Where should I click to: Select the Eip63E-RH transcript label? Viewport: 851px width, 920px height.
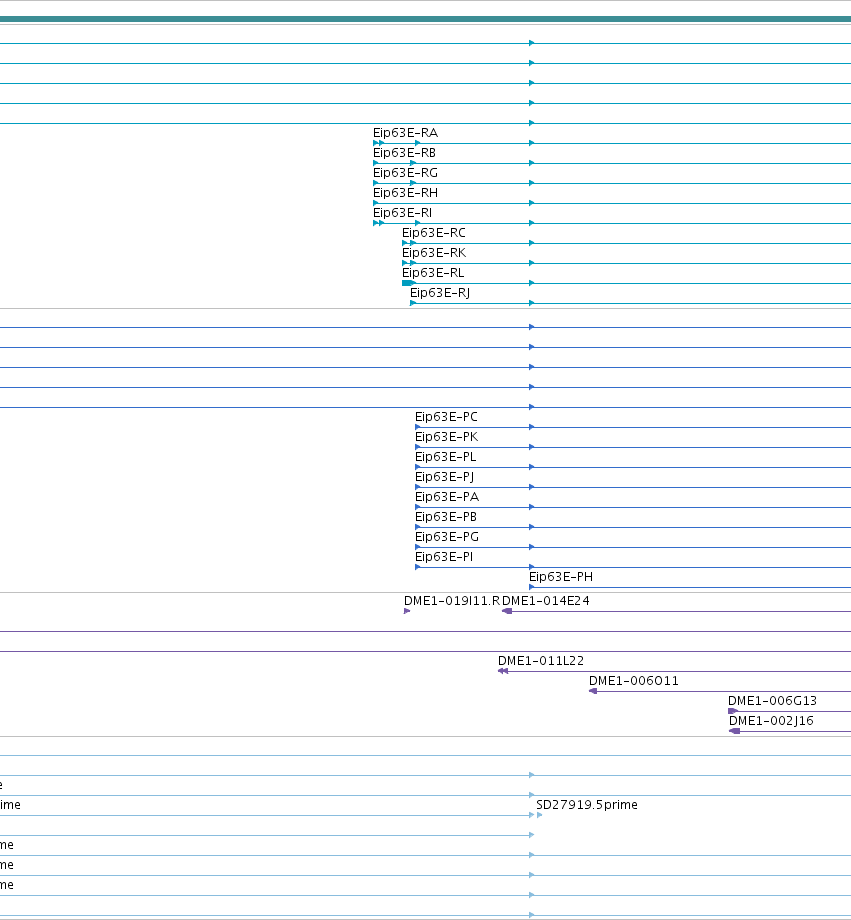click(x=406, y=193)
